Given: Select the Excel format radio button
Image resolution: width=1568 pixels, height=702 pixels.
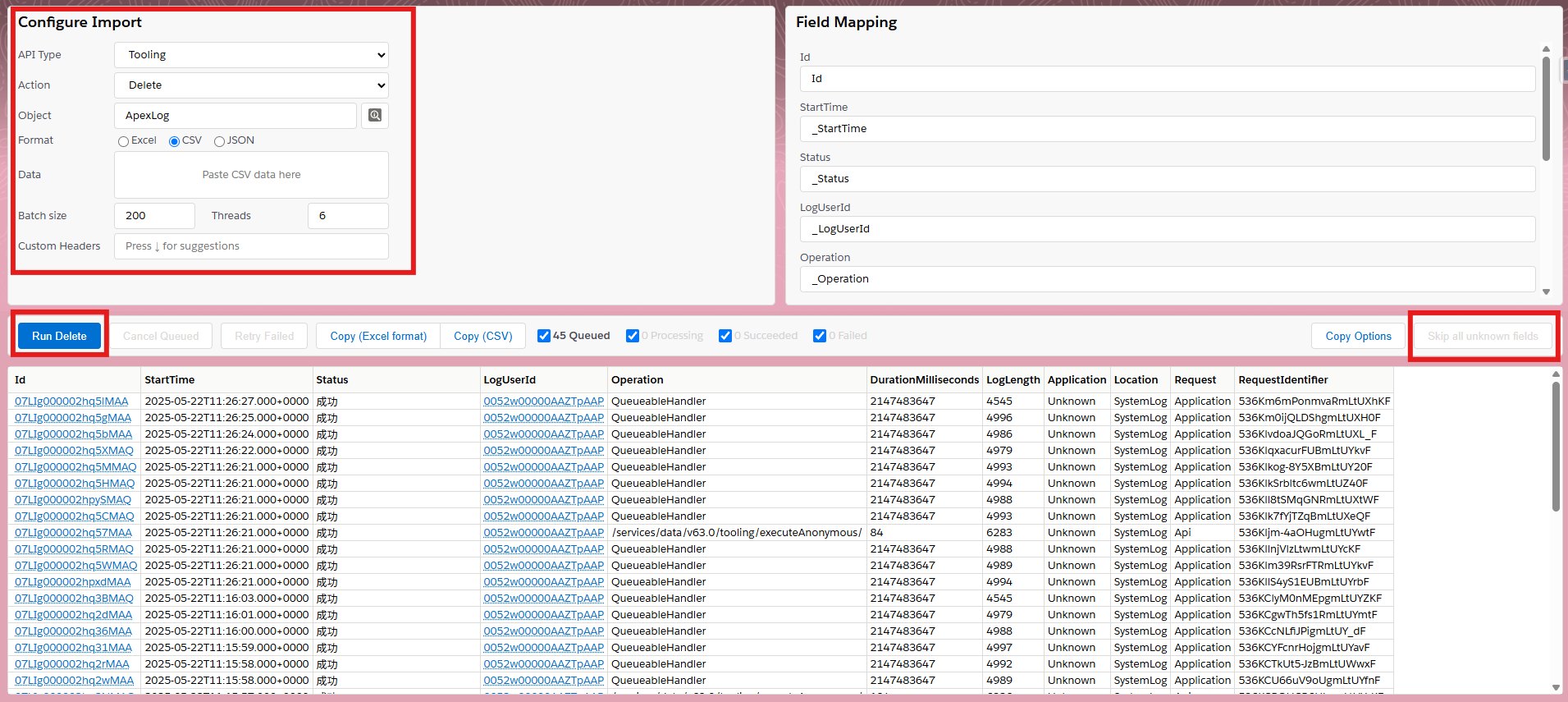Looking at the screenshot, I should [x=123, y=141].
